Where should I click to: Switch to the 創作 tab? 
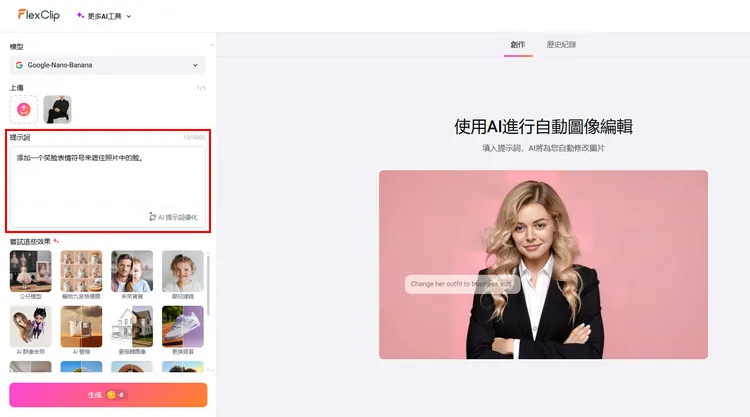click(518, 45)
